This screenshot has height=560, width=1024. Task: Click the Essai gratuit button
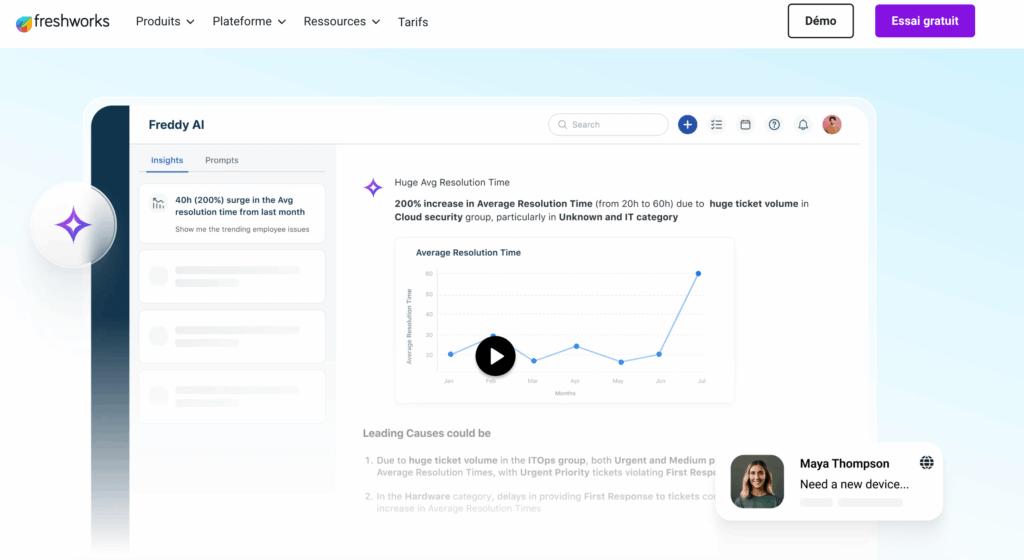[925, 21]
